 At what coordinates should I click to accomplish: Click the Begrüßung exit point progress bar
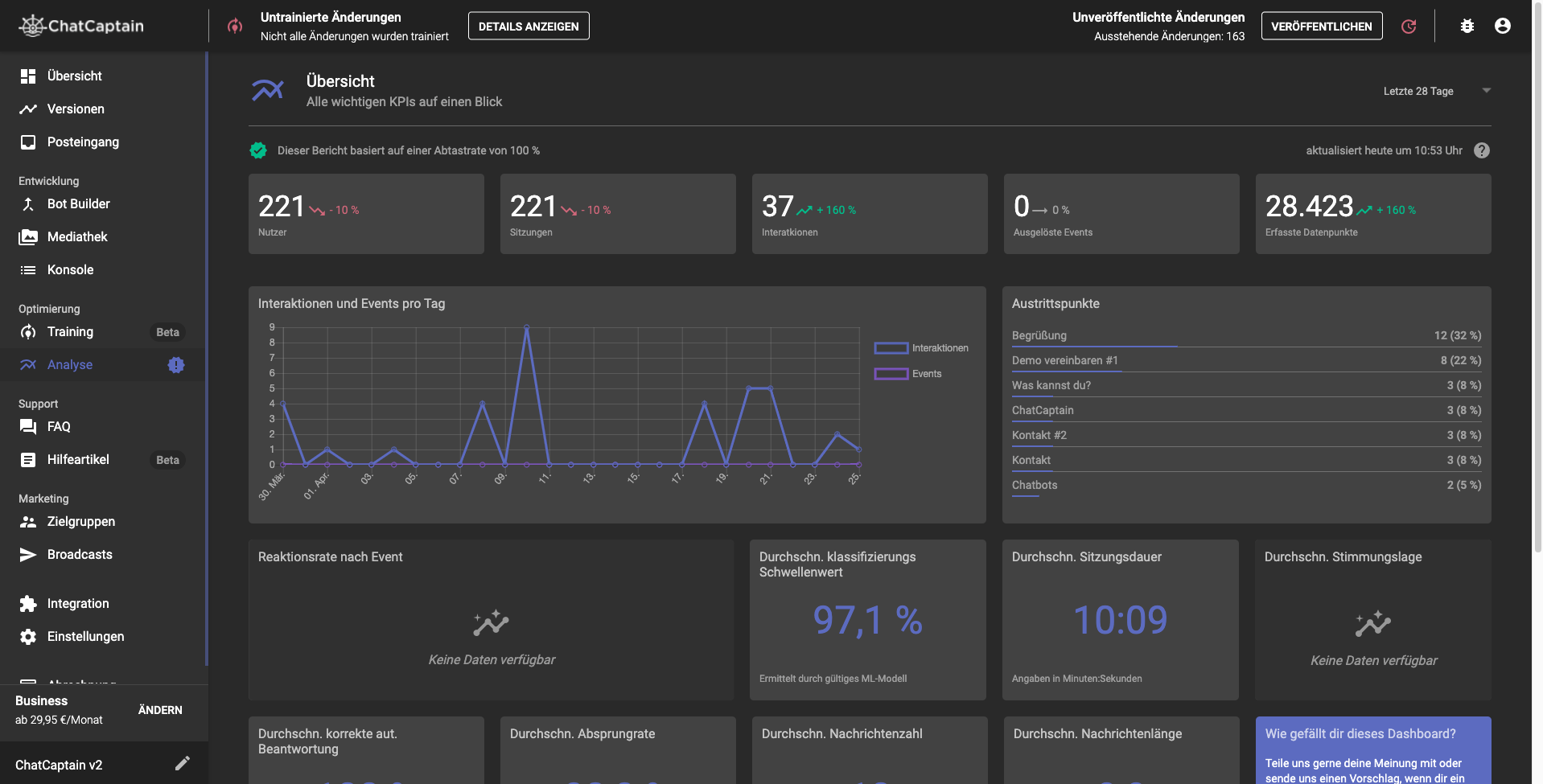point(1094,346)
